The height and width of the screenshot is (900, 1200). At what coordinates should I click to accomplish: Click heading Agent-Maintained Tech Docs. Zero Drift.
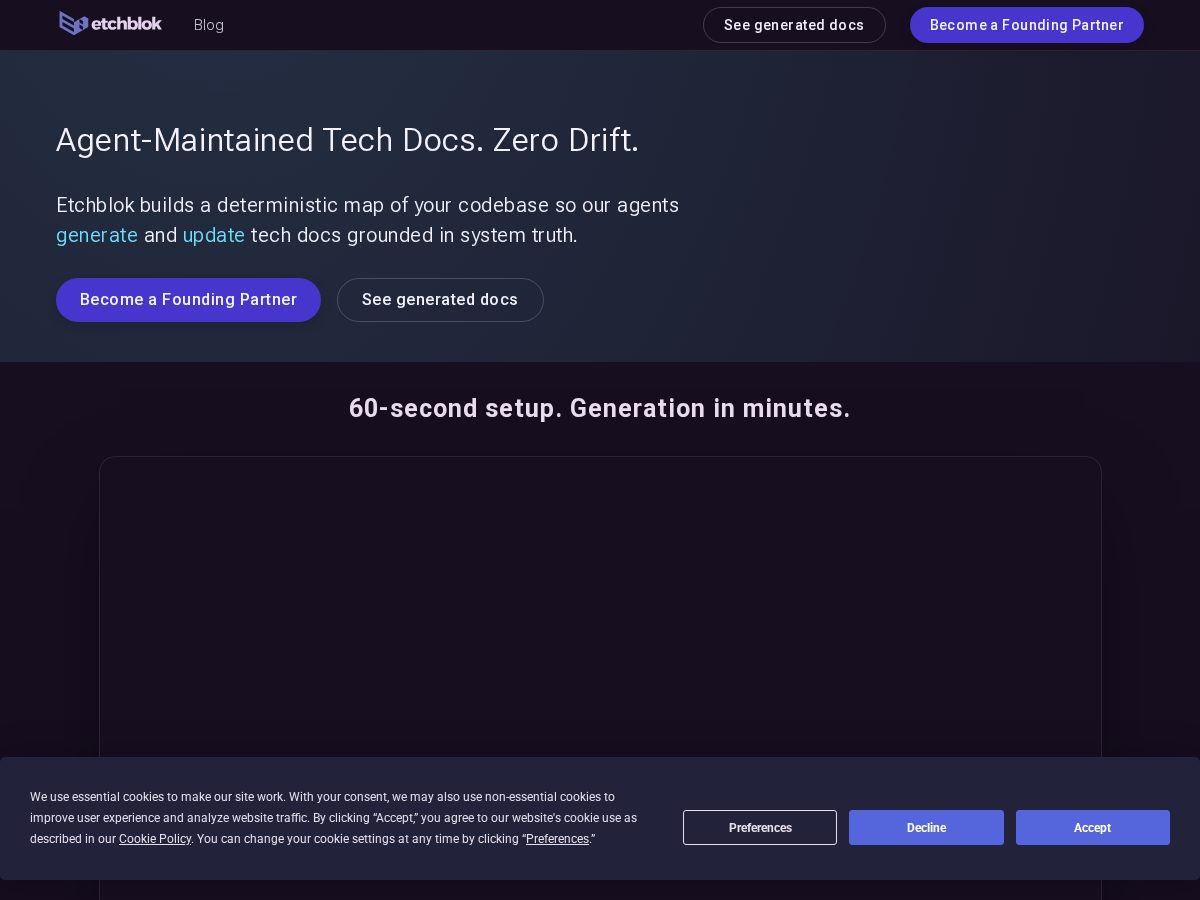coord(347,140)
